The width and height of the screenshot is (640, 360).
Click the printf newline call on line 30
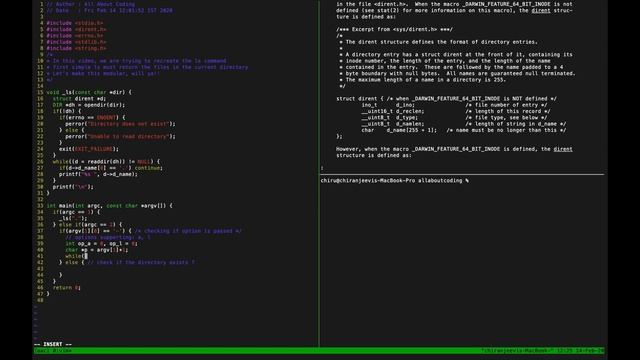(x=73, y=187)
